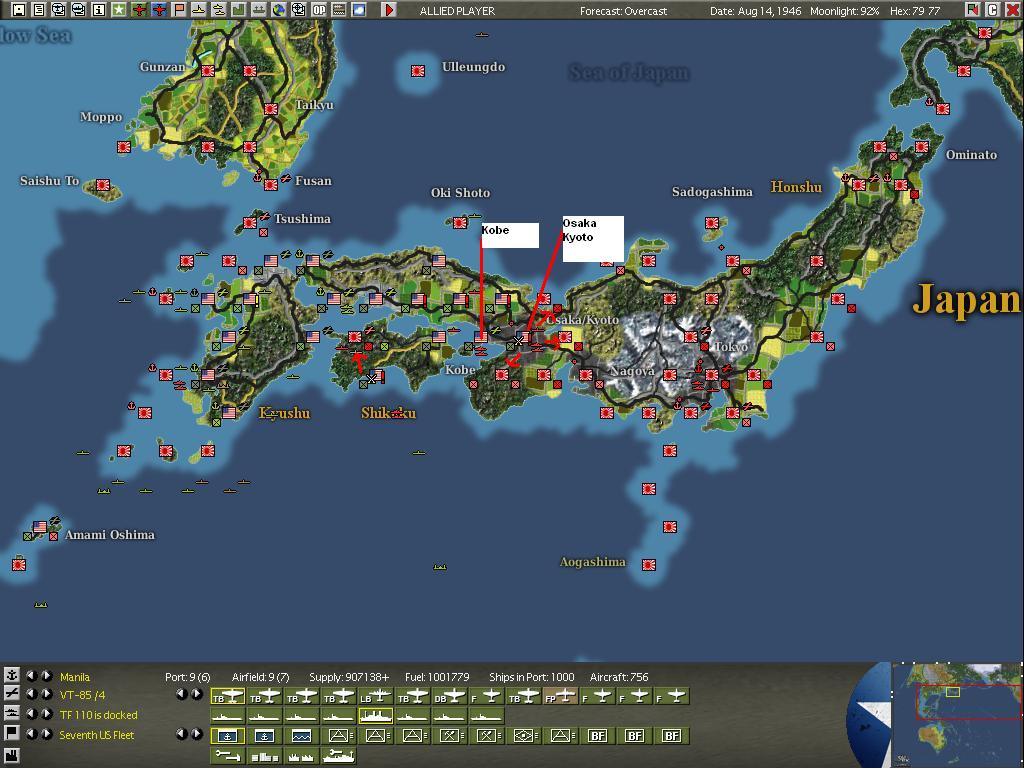Select the Japanese base flag at Saishu To
The image size is (1024, 768).
click(x=103, y=185)
